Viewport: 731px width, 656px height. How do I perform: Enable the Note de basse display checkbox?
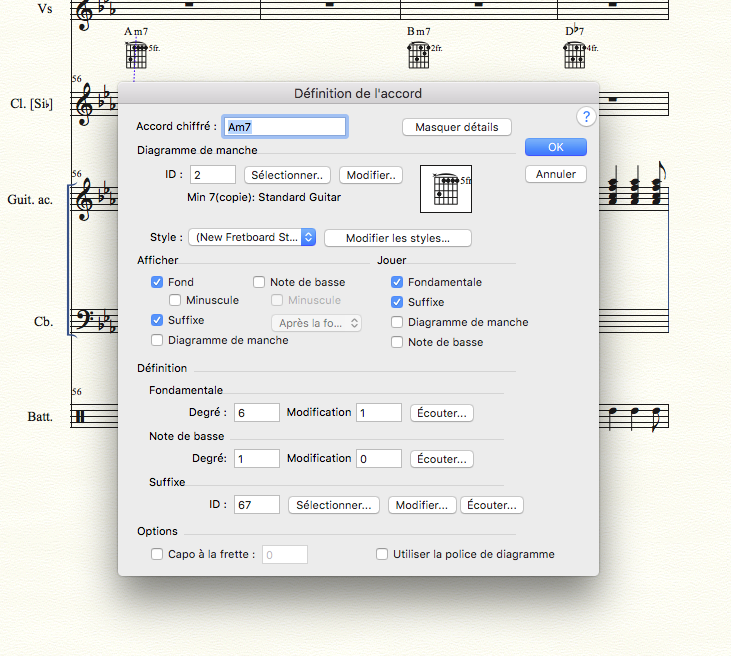pos(259,282)
